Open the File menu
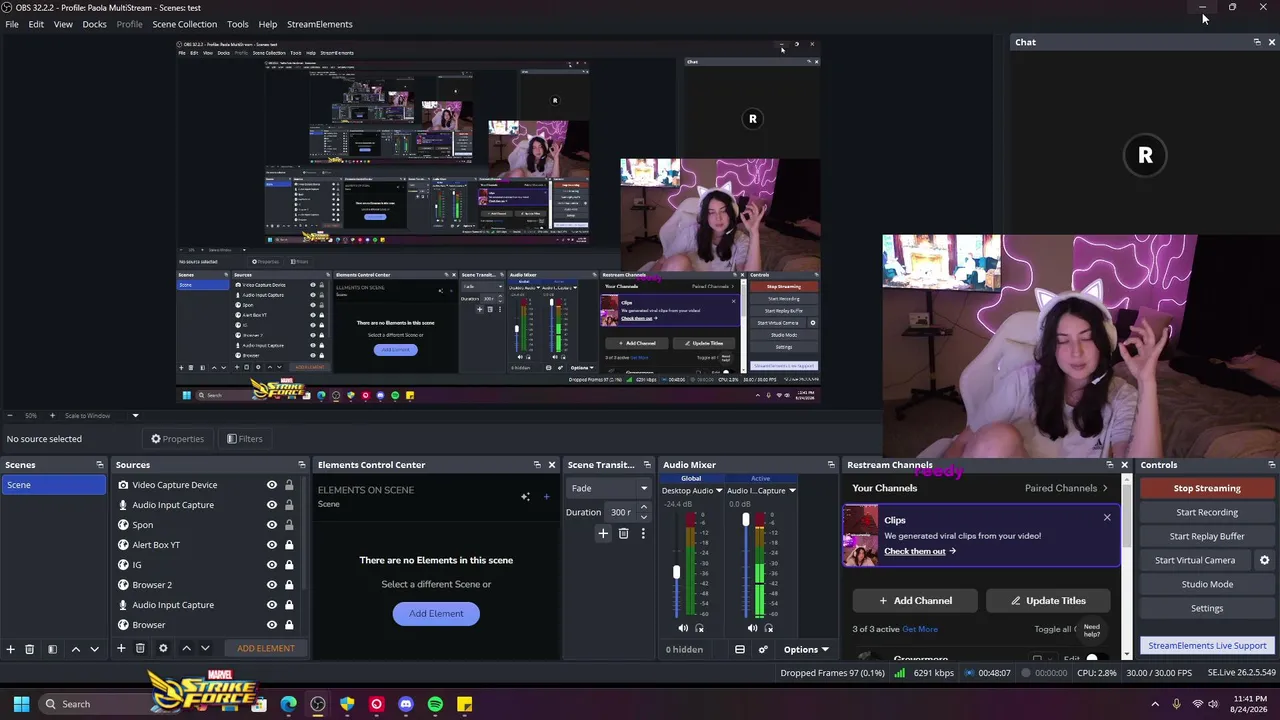 click(x=12, y=24)
